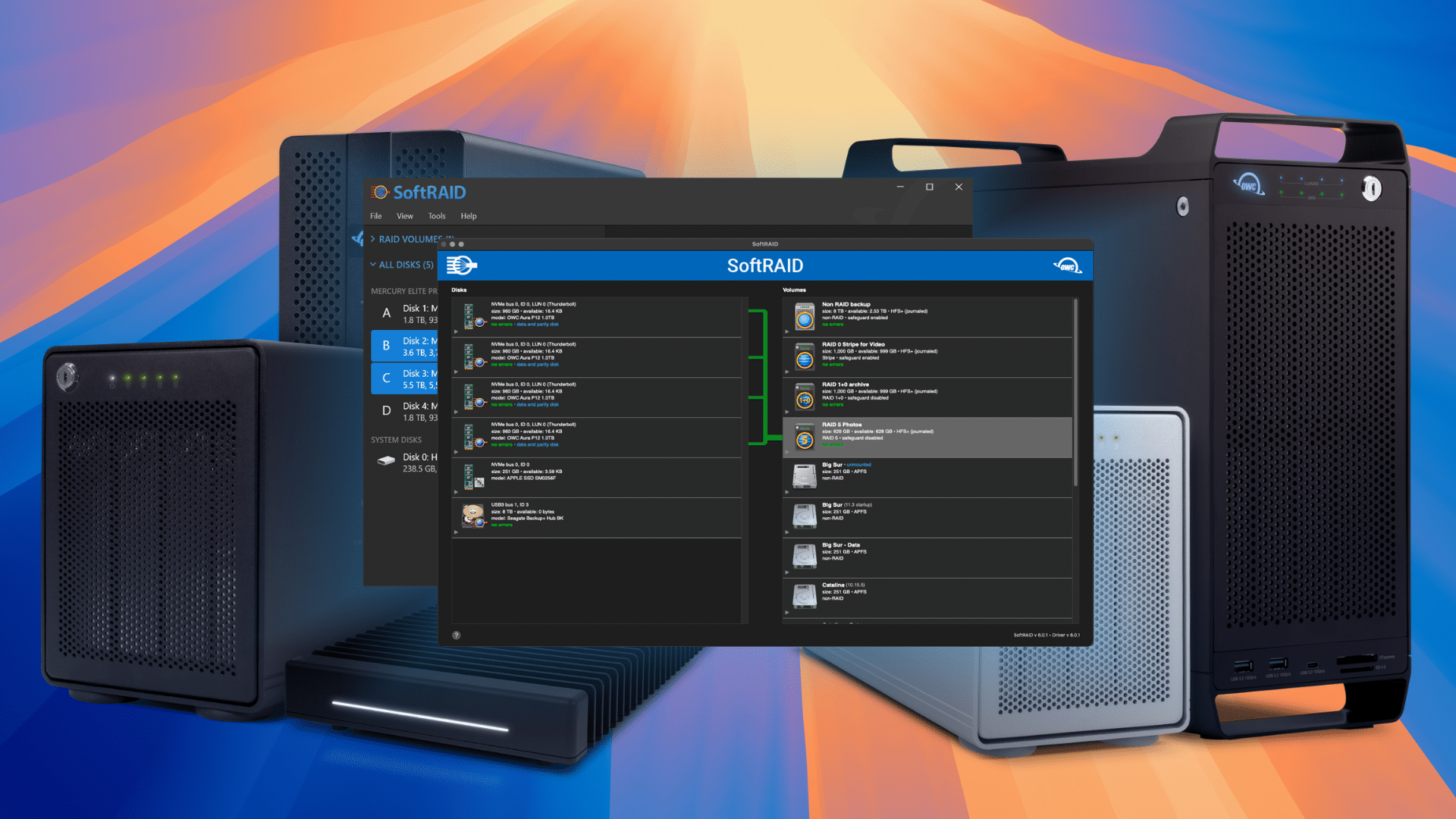
Task: Expand the RAID VOLUMES section chevron
Action: pyautogui.click(x=373, y=239)
